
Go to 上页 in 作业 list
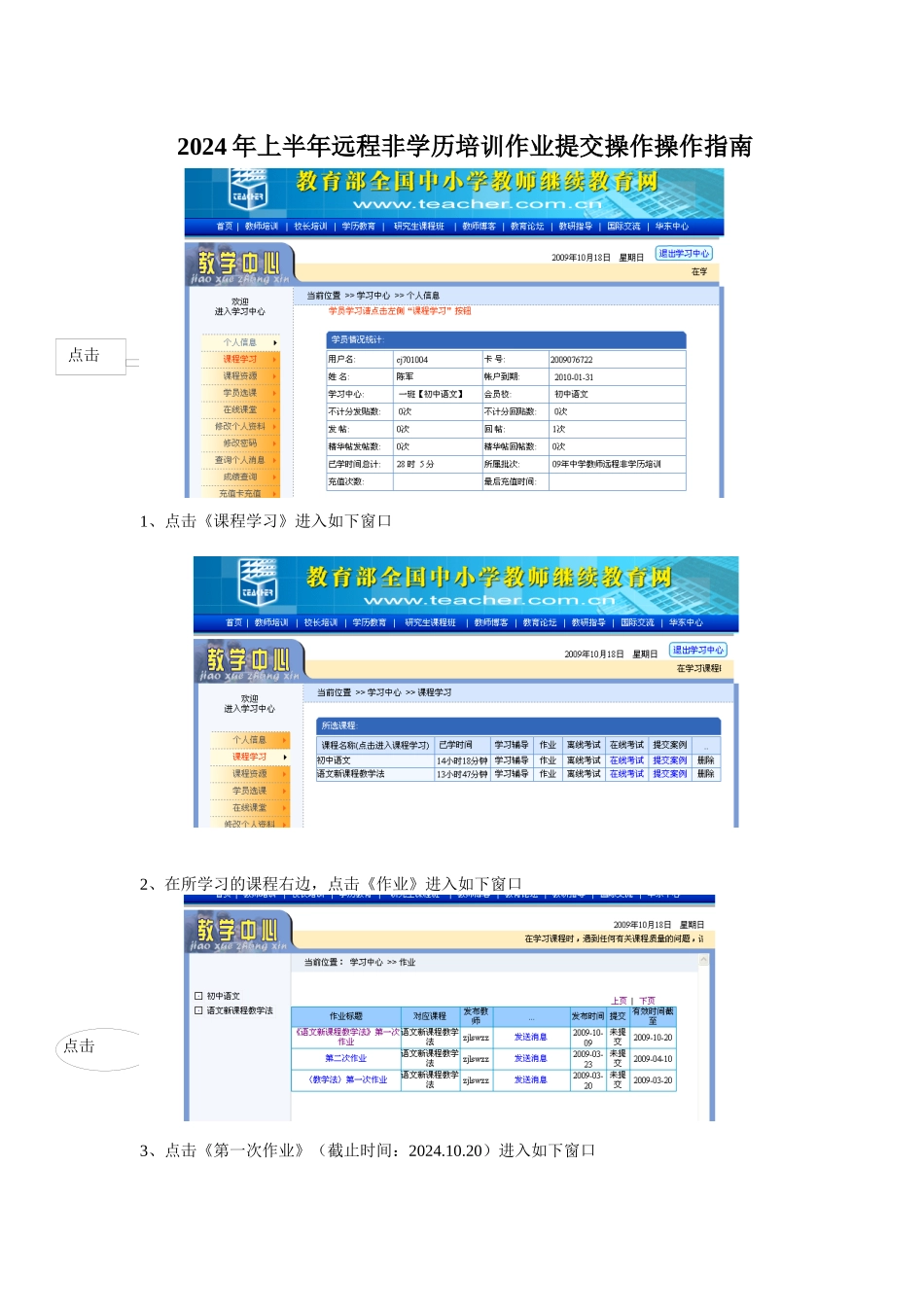pos(619,1001)
